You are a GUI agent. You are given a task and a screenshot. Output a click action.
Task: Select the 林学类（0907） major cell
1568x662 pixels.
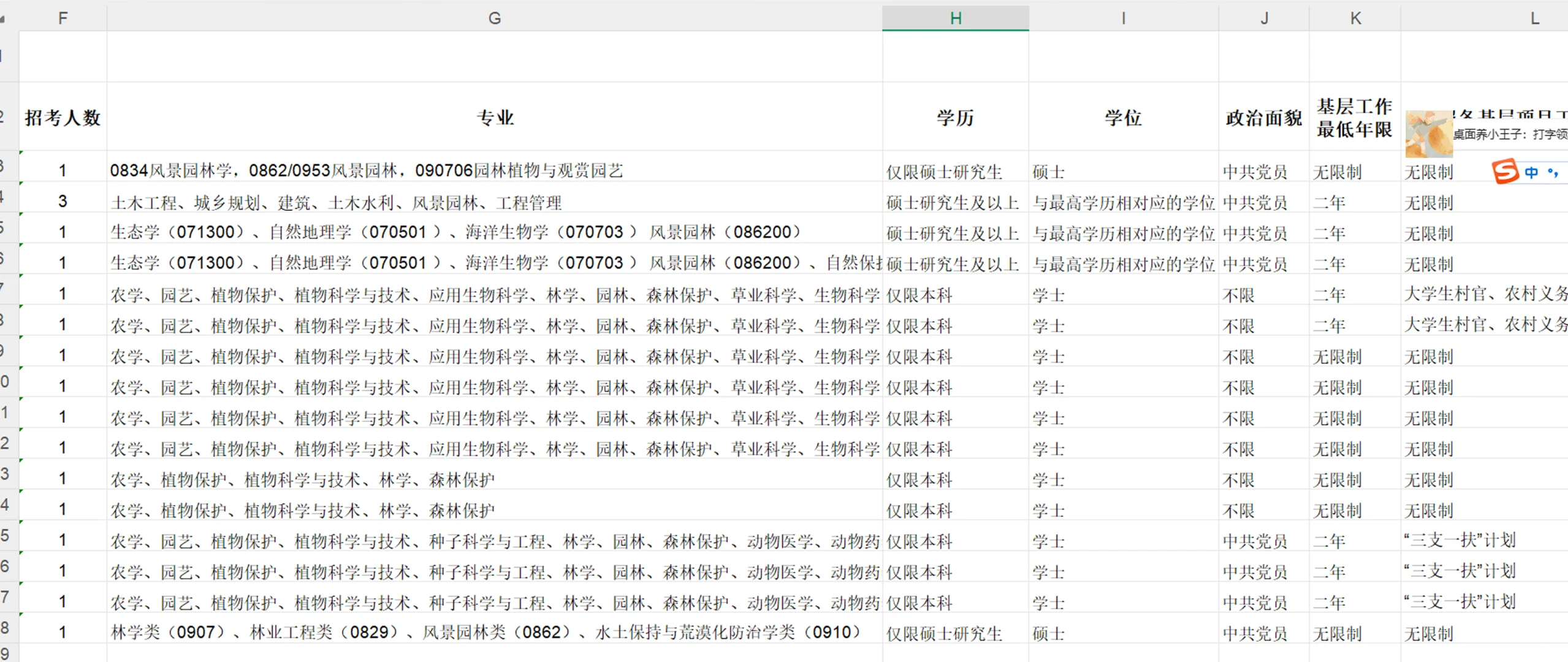[484, 632]
